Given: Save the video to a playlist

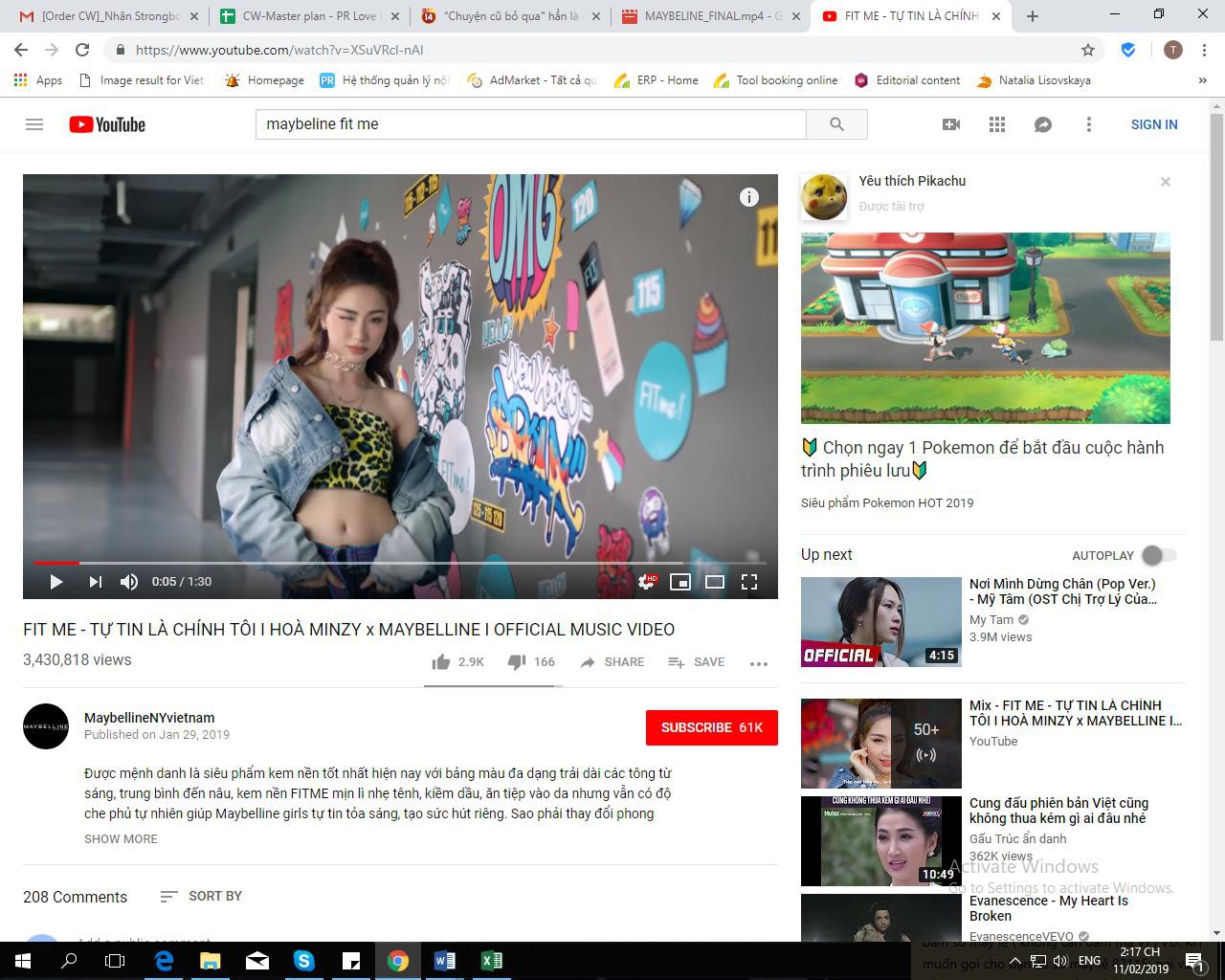Looking at the screenshot, I should point(696,662).
